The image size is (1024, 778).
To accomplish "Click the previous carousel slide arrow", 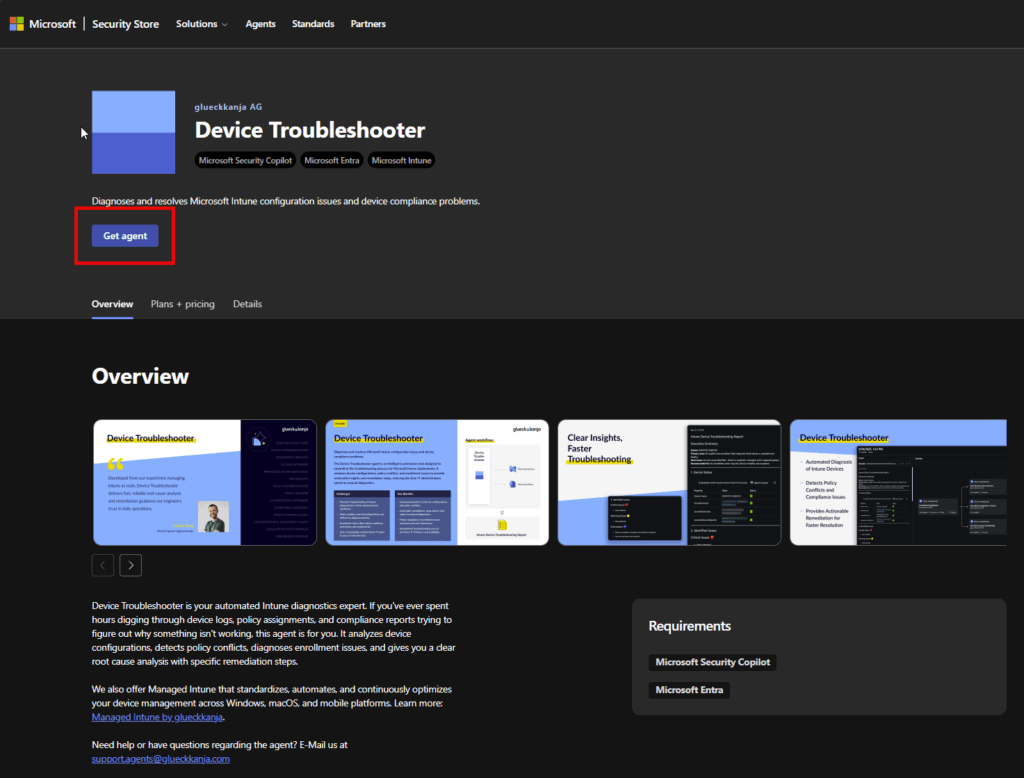I will [103, 565].
